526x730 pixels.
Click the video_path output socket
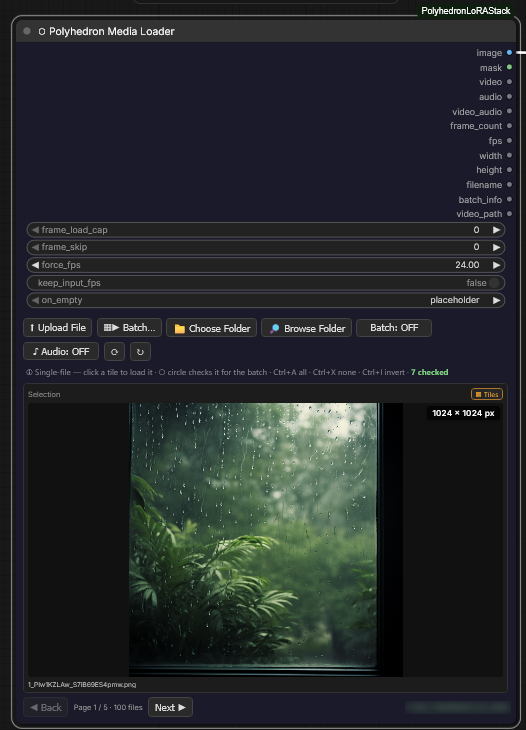[x=509, y=214]
